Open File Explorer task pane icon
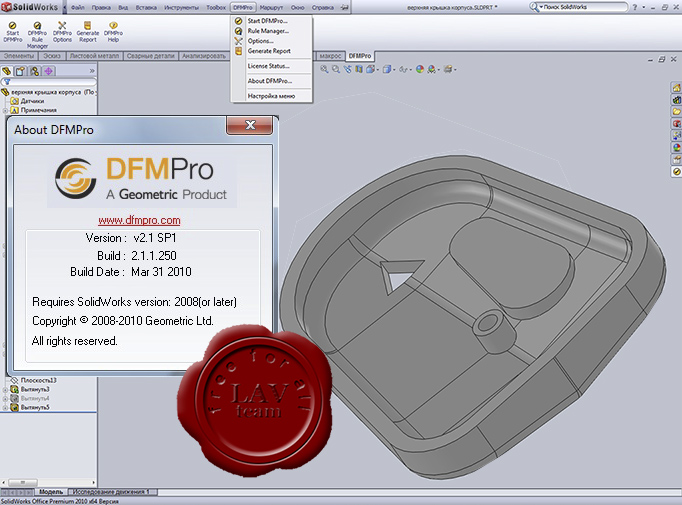The image size is (682, 505). (676, 112)
